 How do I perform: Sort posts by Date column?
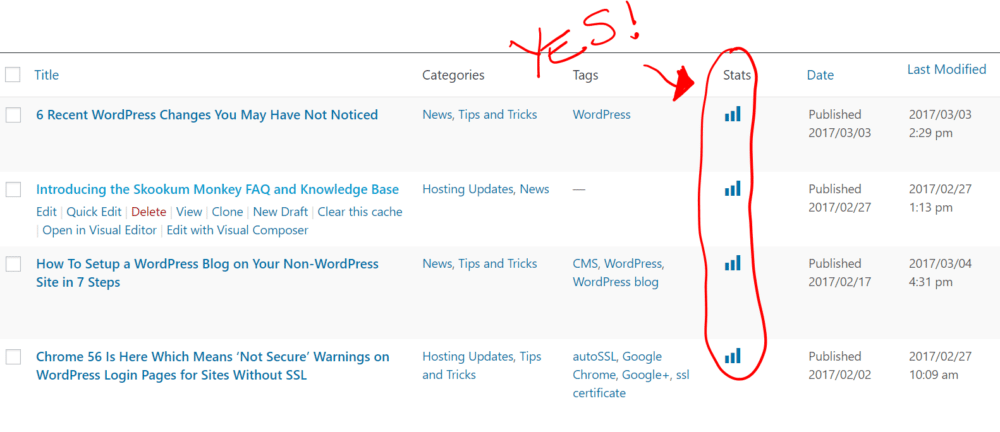pos(820,75)
